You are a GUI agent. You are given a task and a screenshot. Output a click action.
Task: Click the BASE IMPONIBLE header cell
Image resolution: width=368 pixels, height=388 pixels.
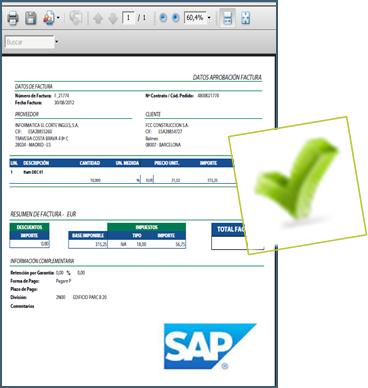(x=88, y=236)
